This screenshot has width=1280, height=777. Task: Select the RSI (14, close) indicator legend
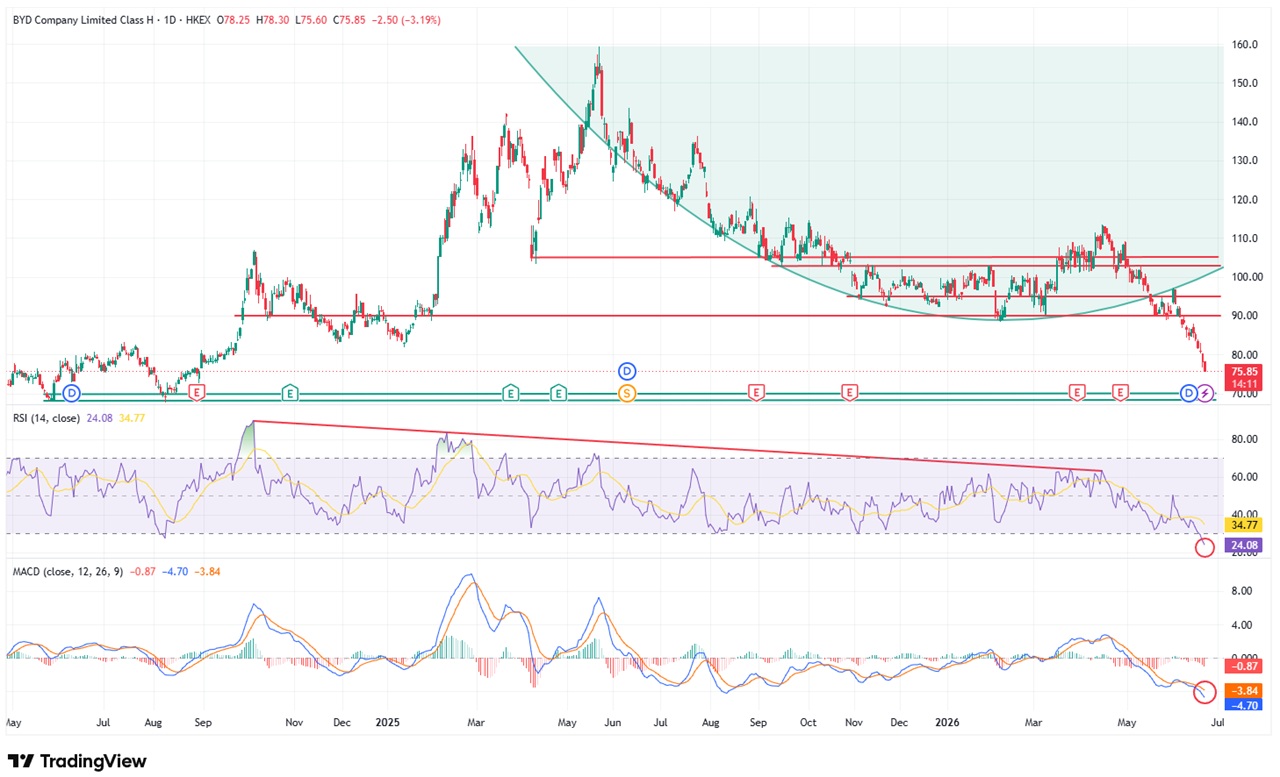(46, 417)
